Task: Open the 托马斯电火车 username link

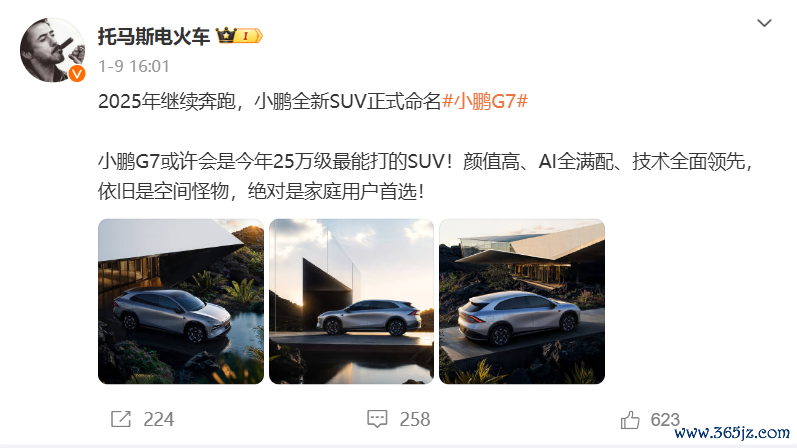Action: (x=154, y=36)
